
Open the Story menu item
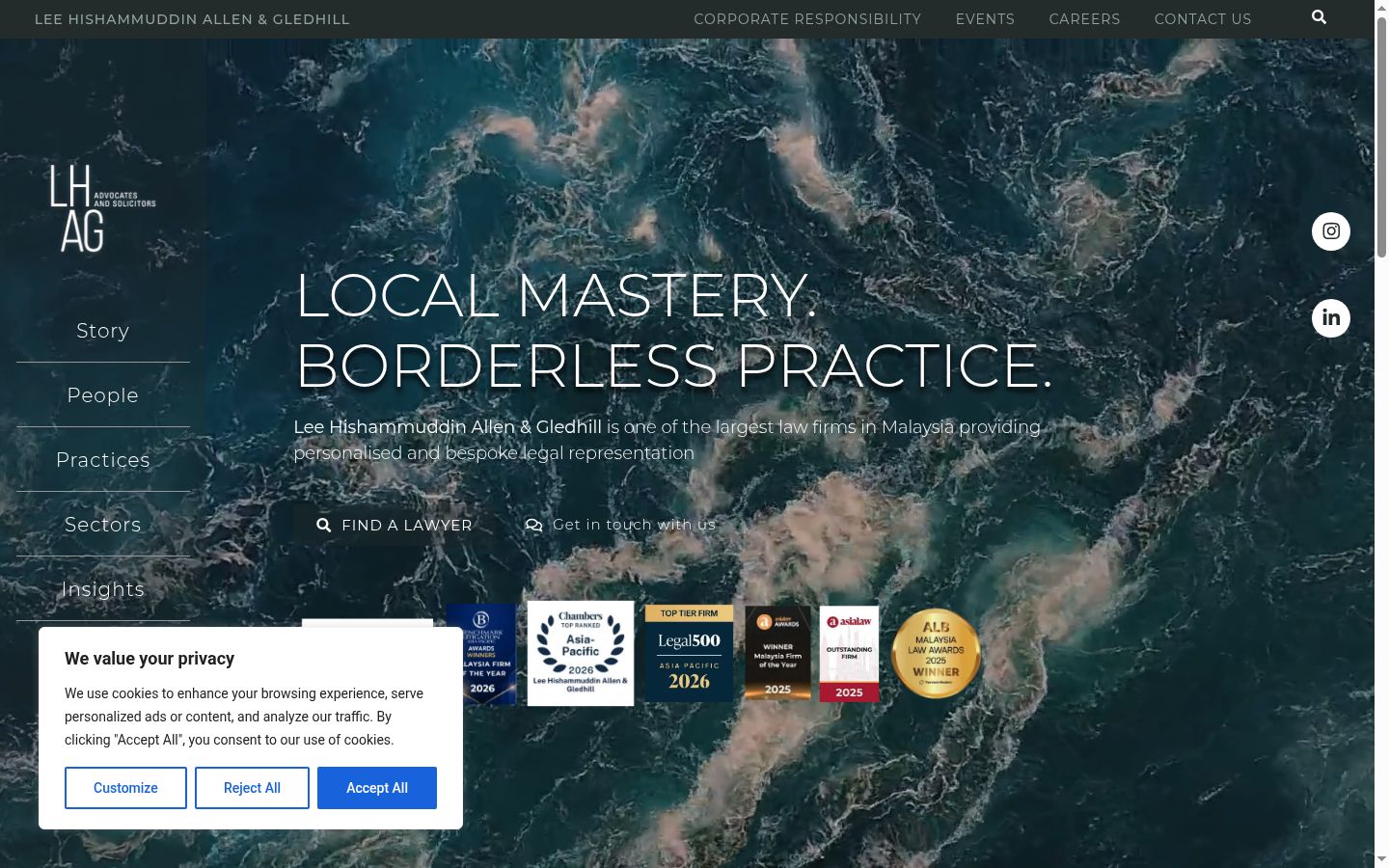click(103, 331)
